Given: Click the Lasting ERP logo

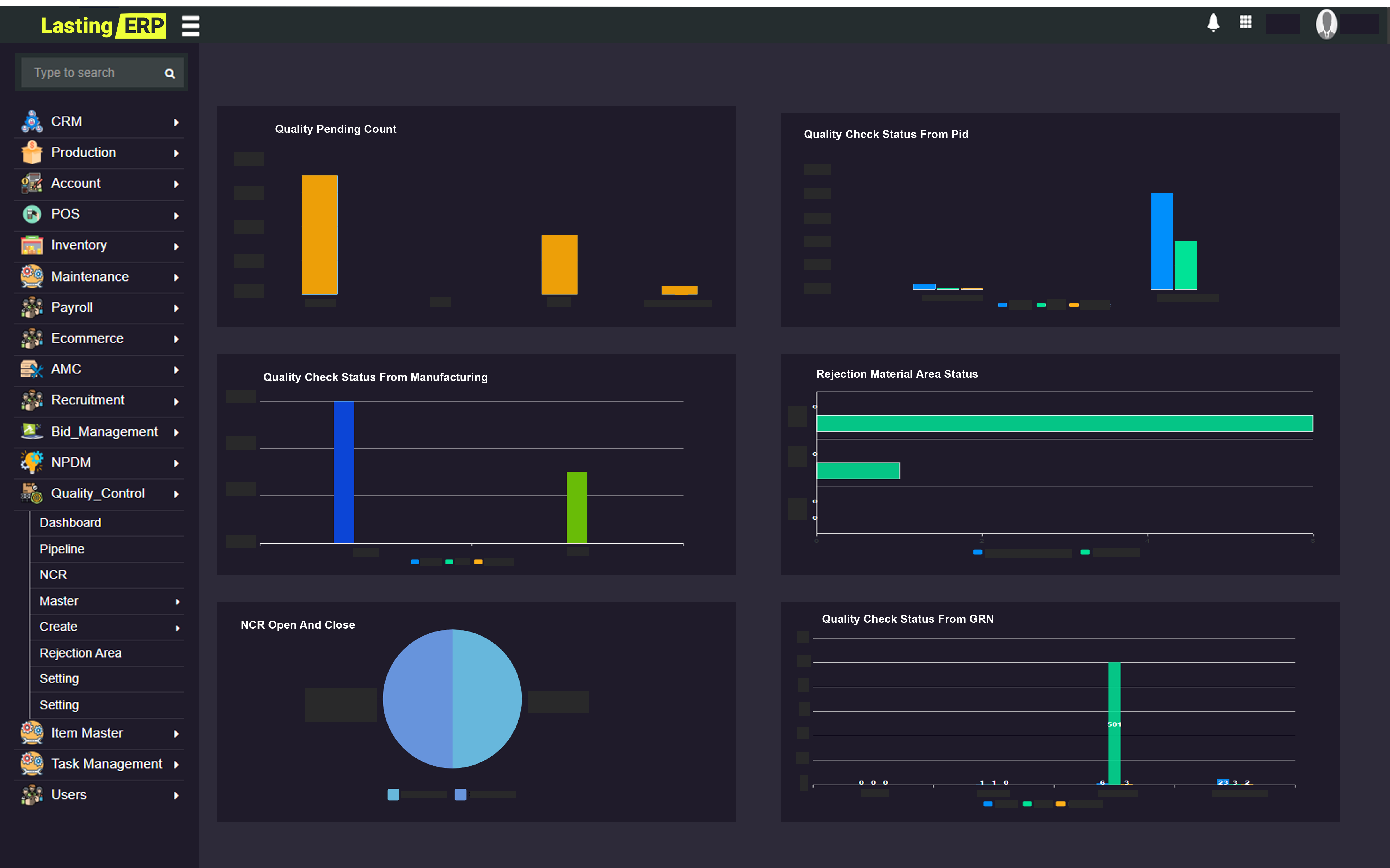Looking at the screenshot, I should (x=103, y=26).
